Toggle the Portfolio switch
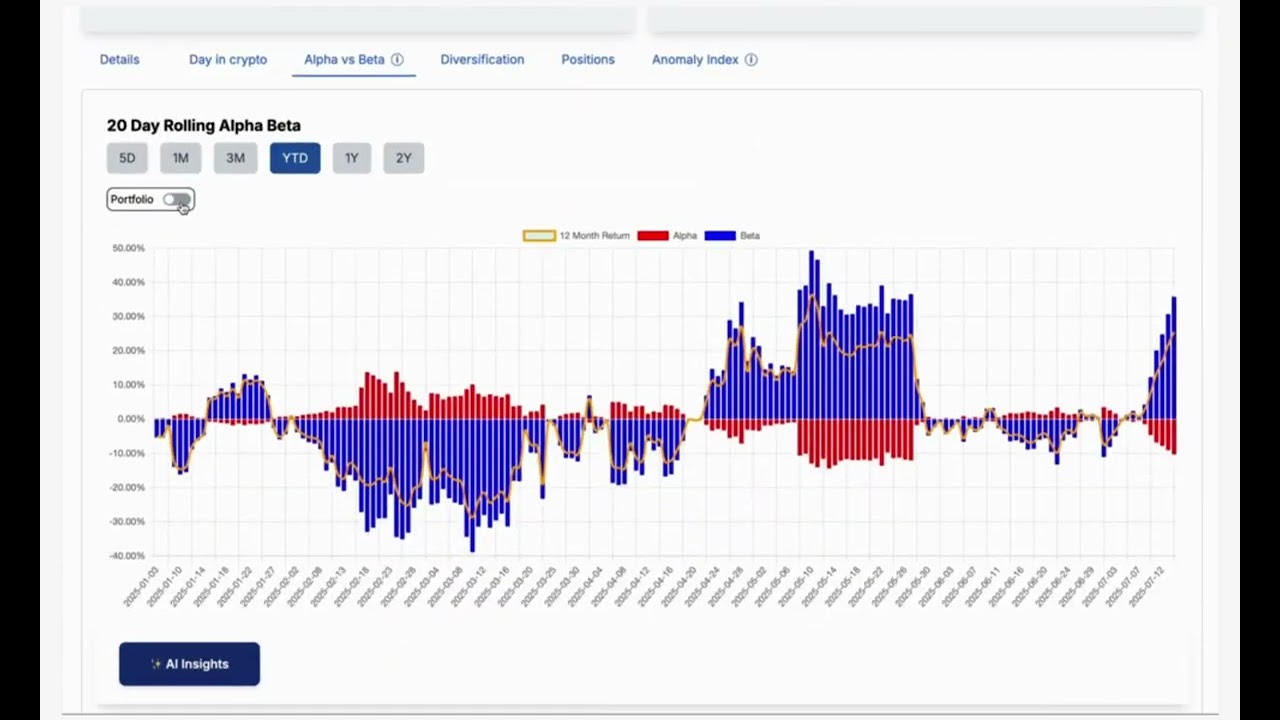The image size is (1280, 720). (177, 200)
